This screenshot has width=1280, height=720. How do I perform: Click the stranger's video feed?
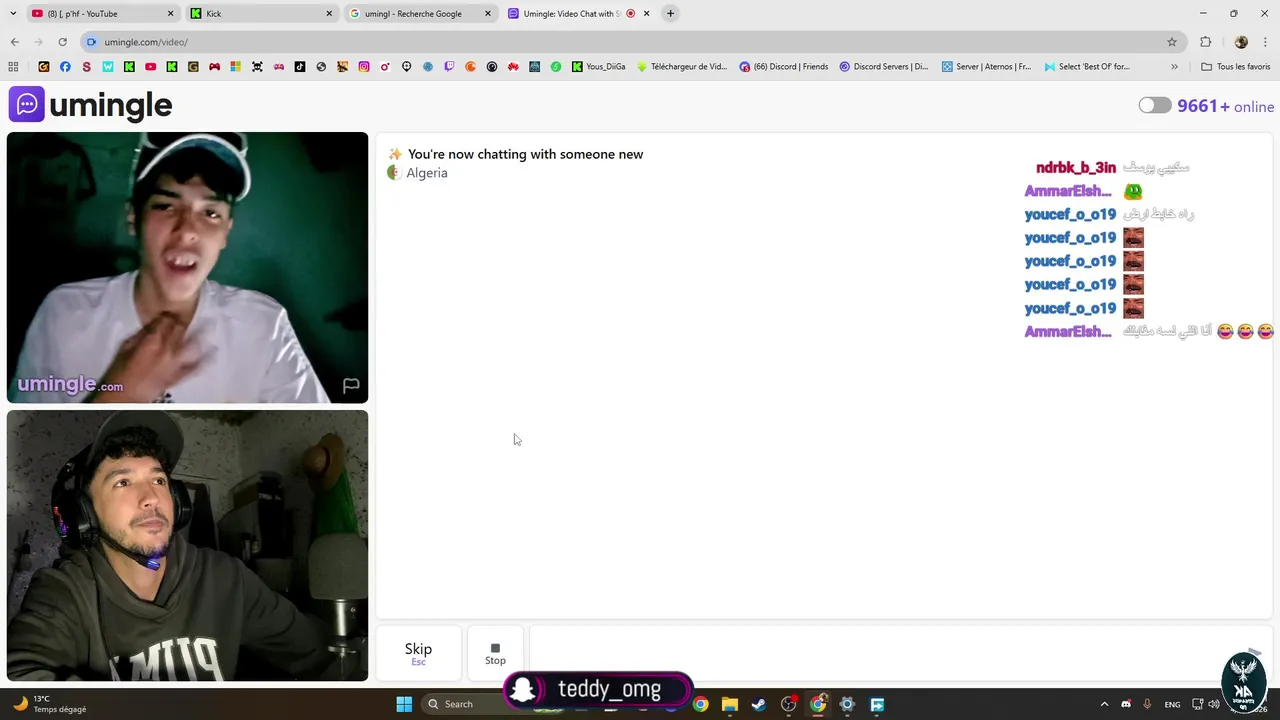coord(187,267)
